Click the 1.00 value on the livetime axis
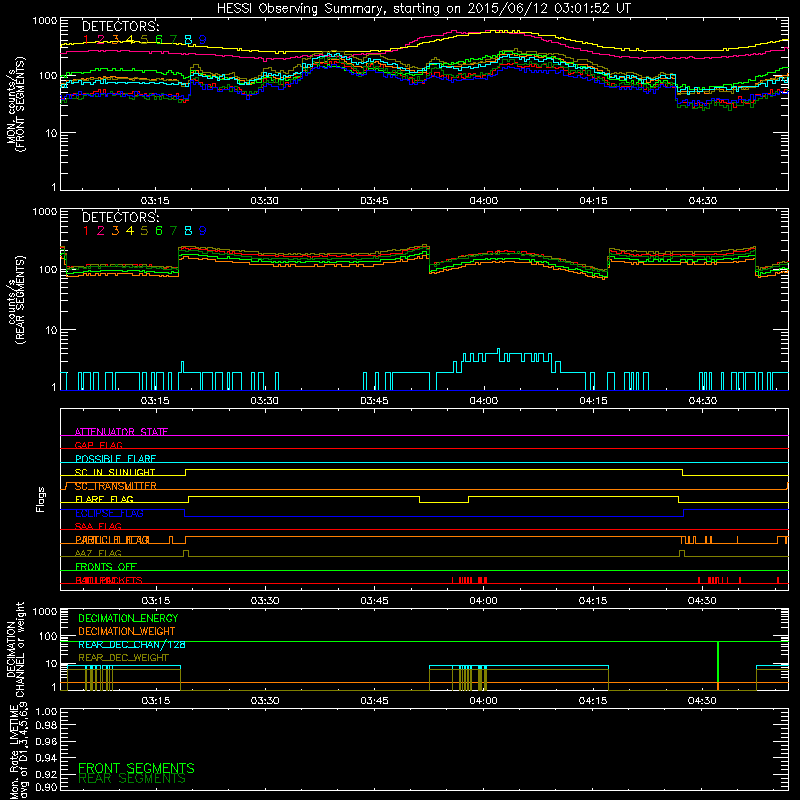 [x=46, y=712]
